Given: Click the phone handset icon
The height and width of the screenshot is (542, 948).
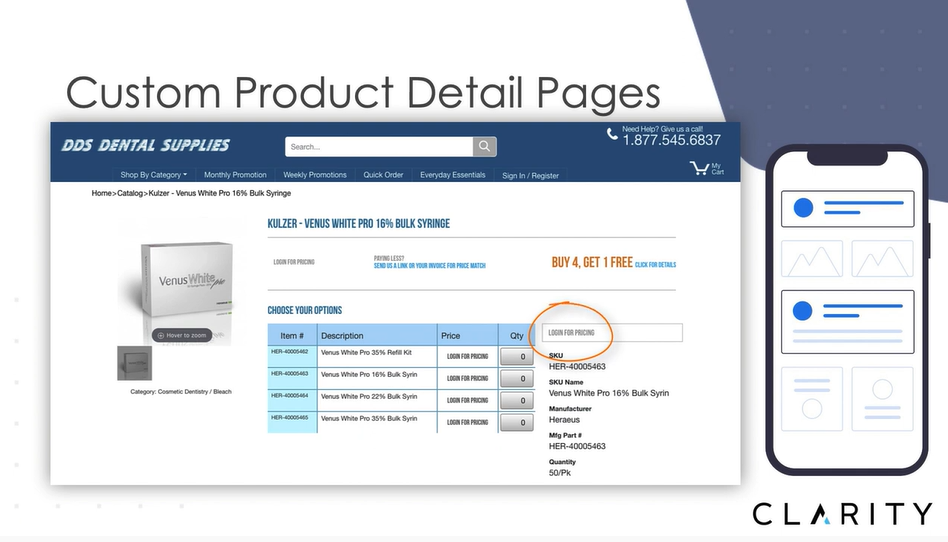Looking at the screenshot, I should 612,134.
